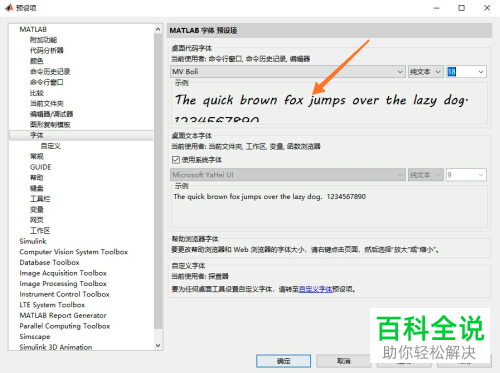Select 键盘 in the preferences tree
Screen dimensions: 500x373
[x=37, y=188]
